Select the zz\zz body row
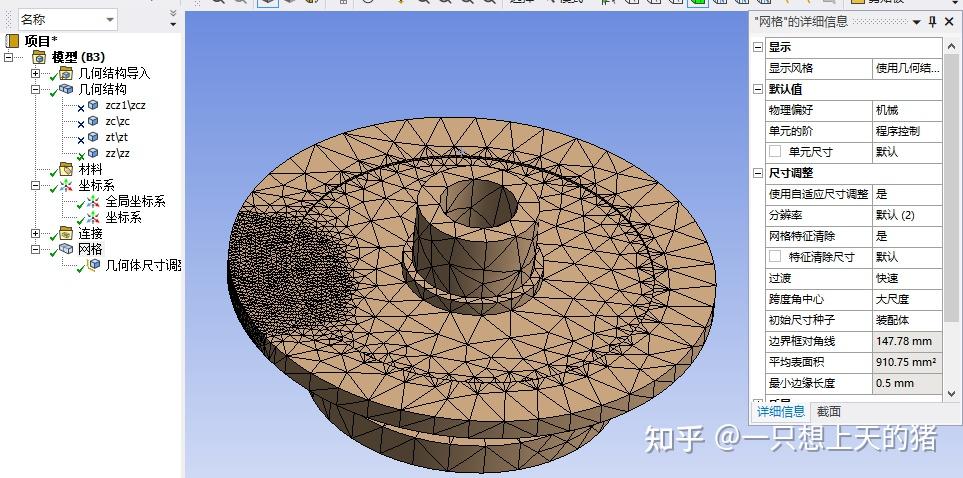 point(117,153)
